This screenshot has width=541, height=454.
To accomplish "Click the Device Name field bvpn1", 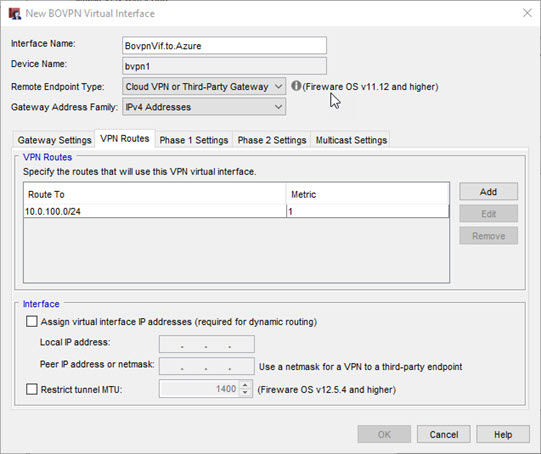I will coord(224,66).
